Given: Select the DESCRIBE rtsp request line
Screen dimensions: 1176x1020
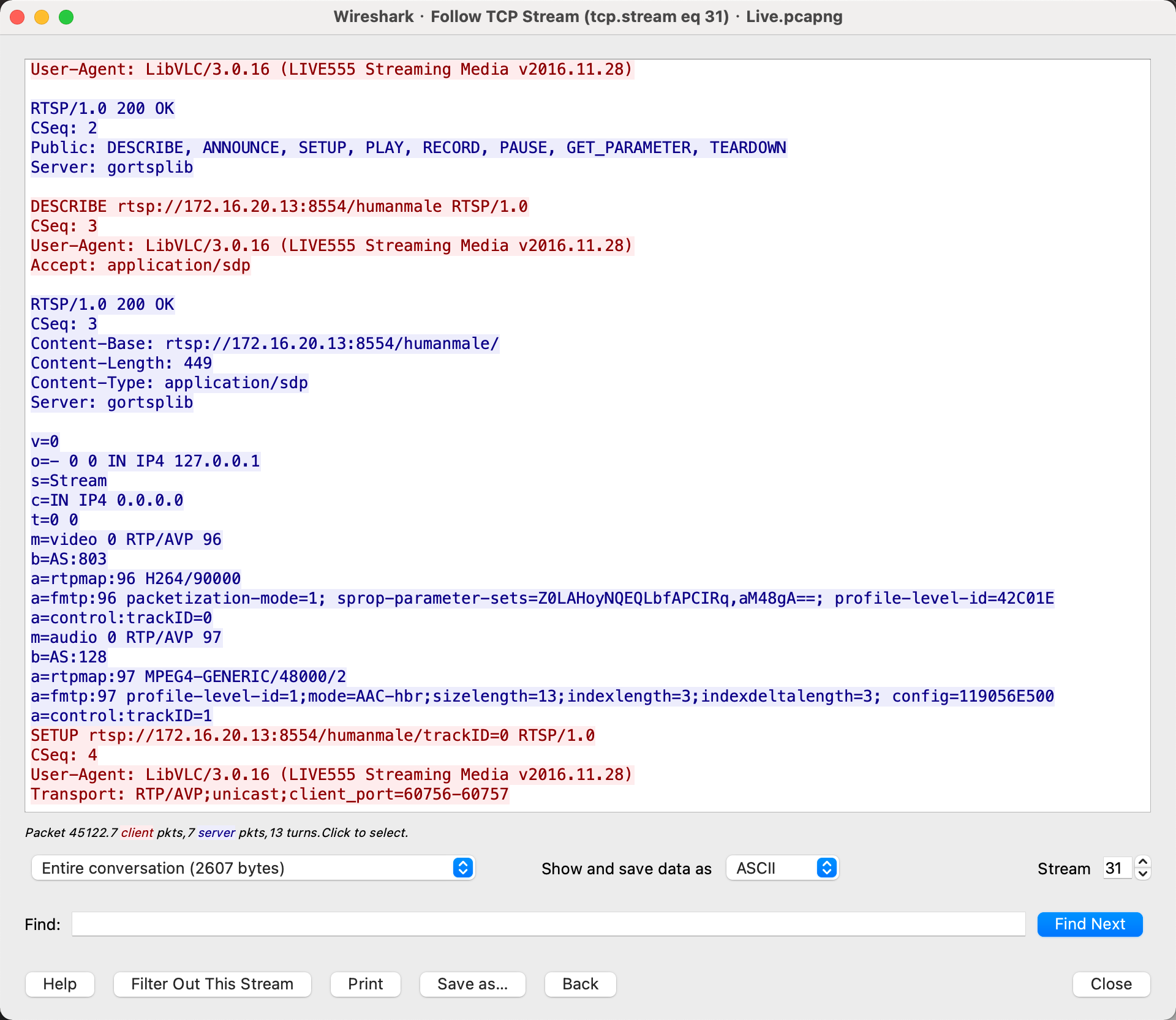Looking at the screenshot, I should coord(279,206).
